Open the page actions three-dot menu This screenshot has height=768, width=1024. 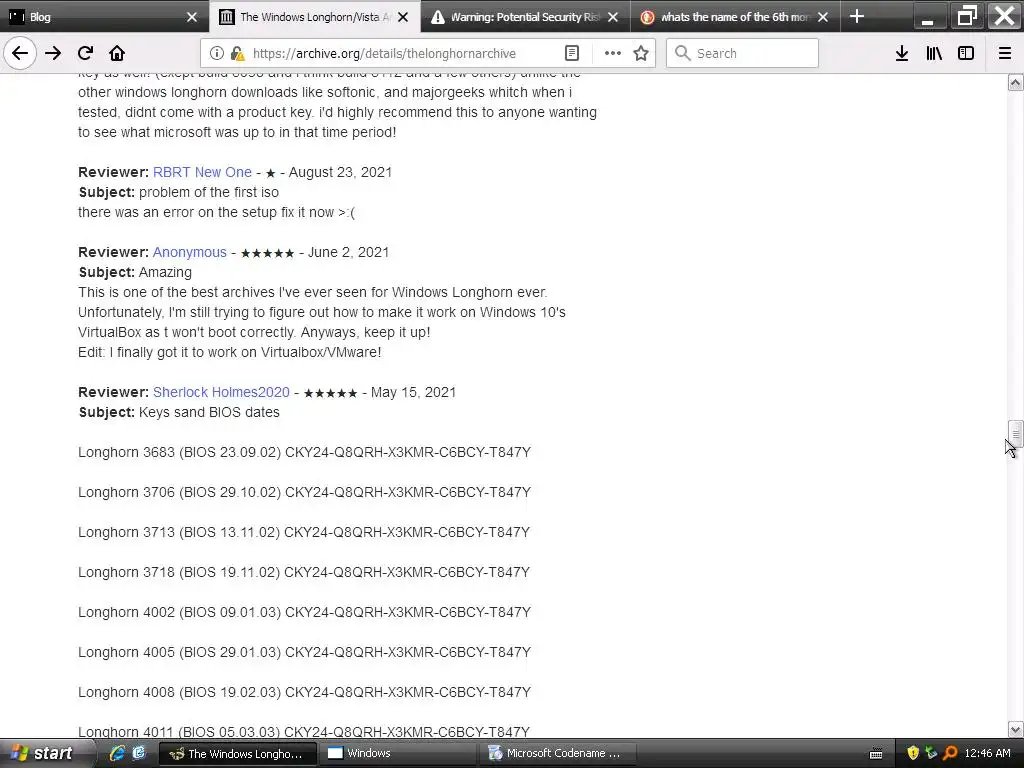613,53
